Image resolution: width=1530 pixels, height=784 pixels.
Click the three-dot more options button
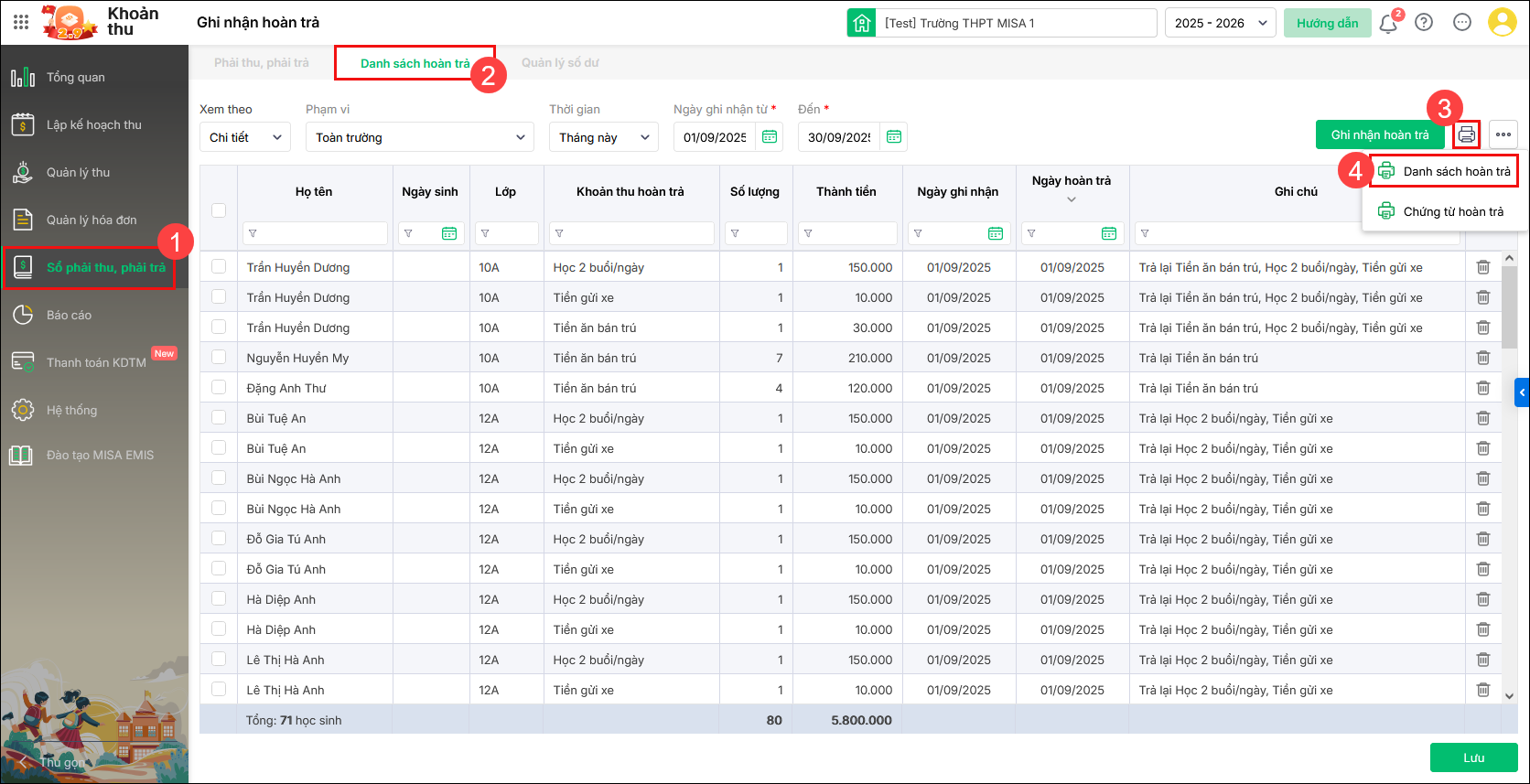pyautogui.click(x=1503, y=134)
